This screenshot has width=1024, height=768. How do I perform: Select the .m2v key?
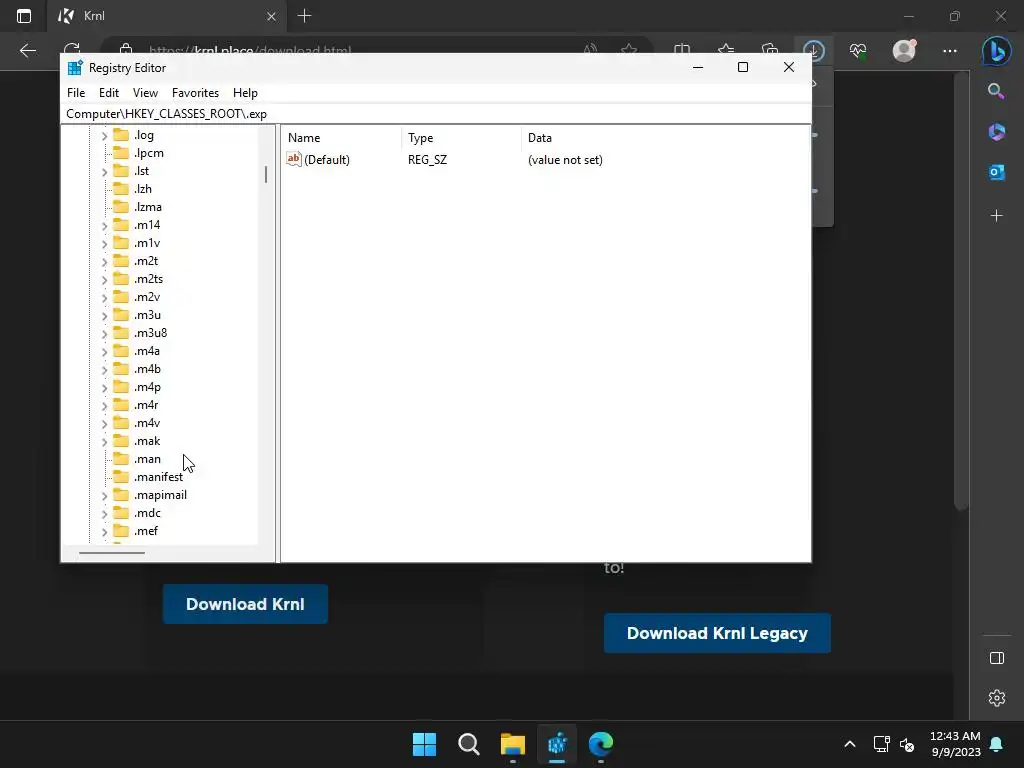click(x=146, y=297)
